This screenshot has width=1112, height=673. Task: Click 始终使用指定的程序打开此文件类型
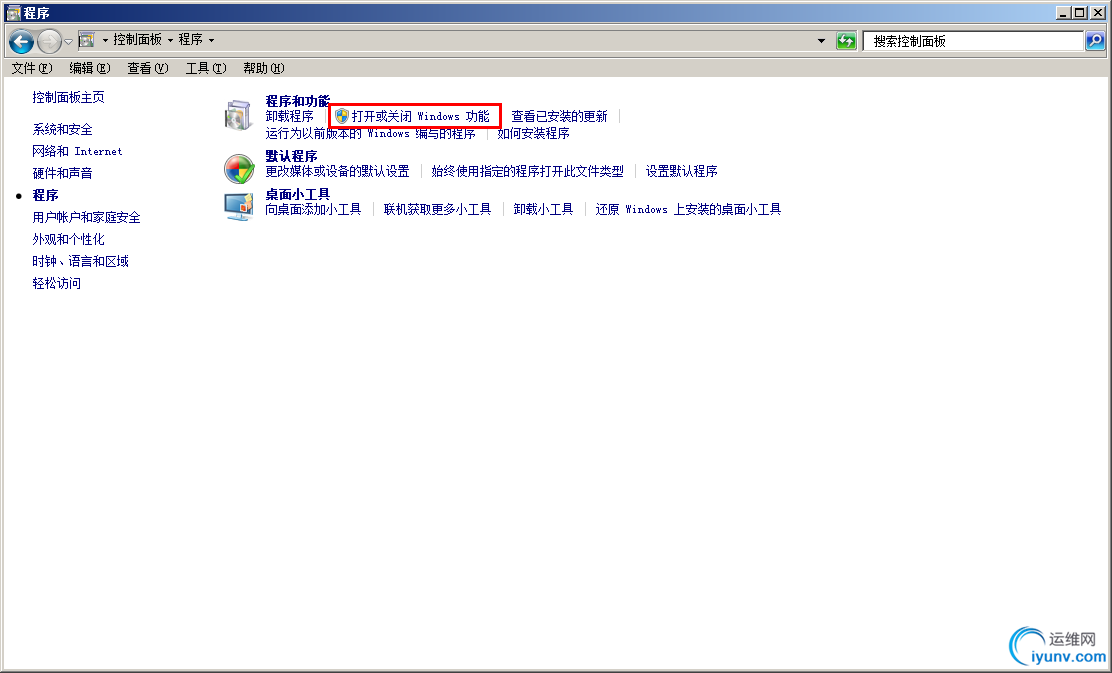pyautogui.click(x=528, y=171)
